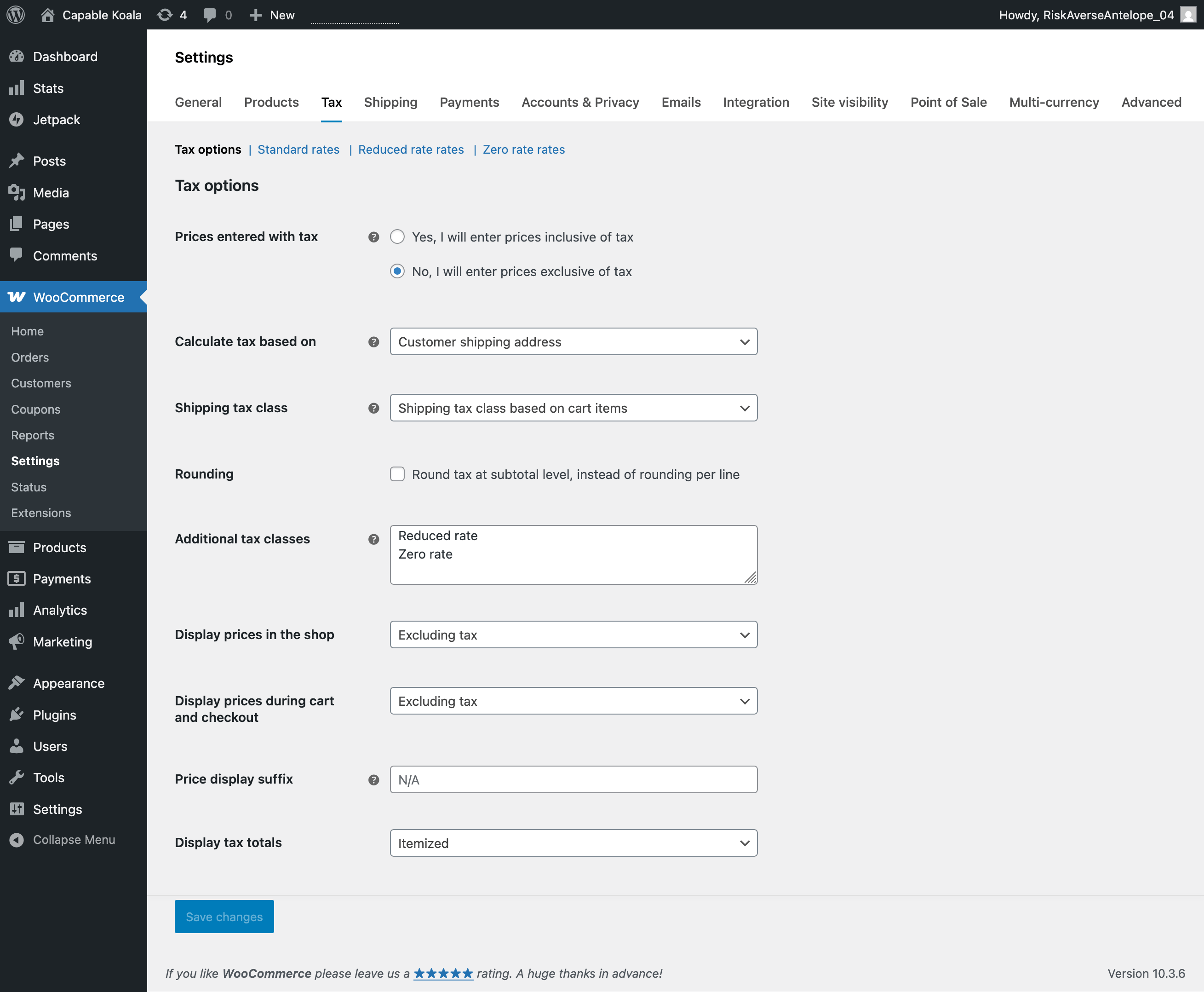The height and width of the screenshot is (992, 1204).
Task: Expand the Shipping tax class dropdown
Action: 573,408
